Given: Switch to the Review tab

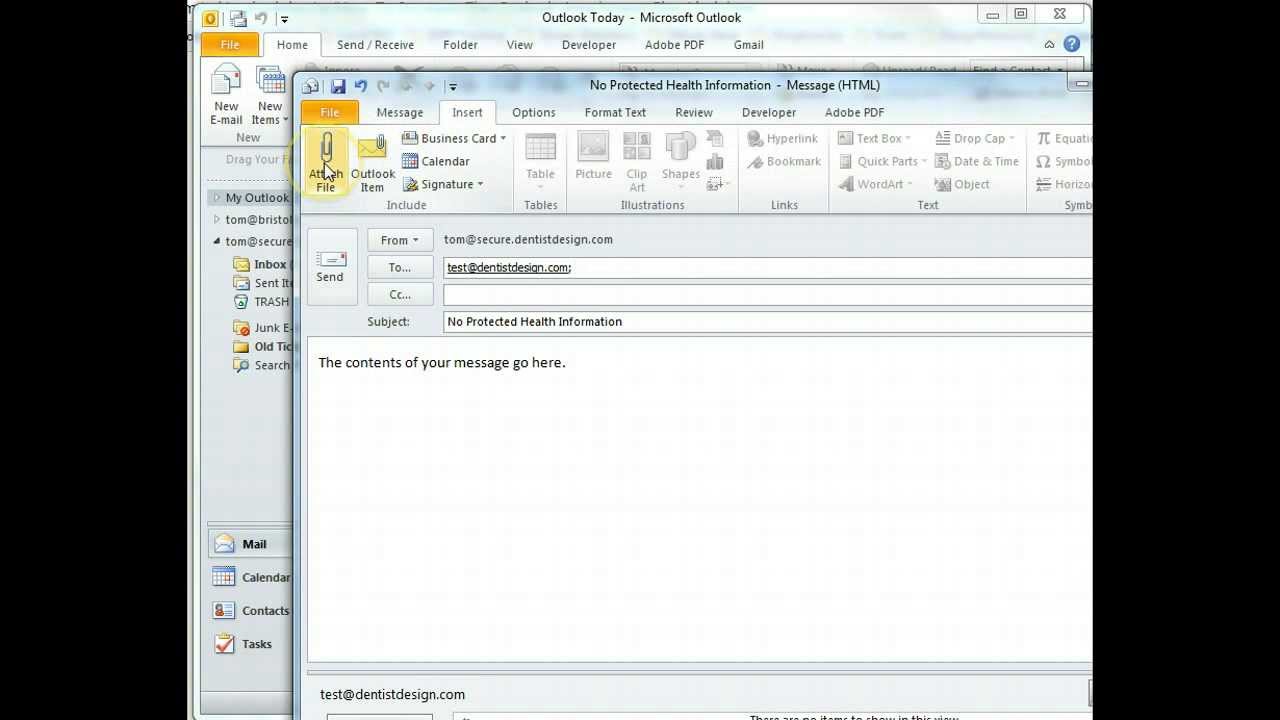Looking at the screenshot, I should click(x=693, y=112).
